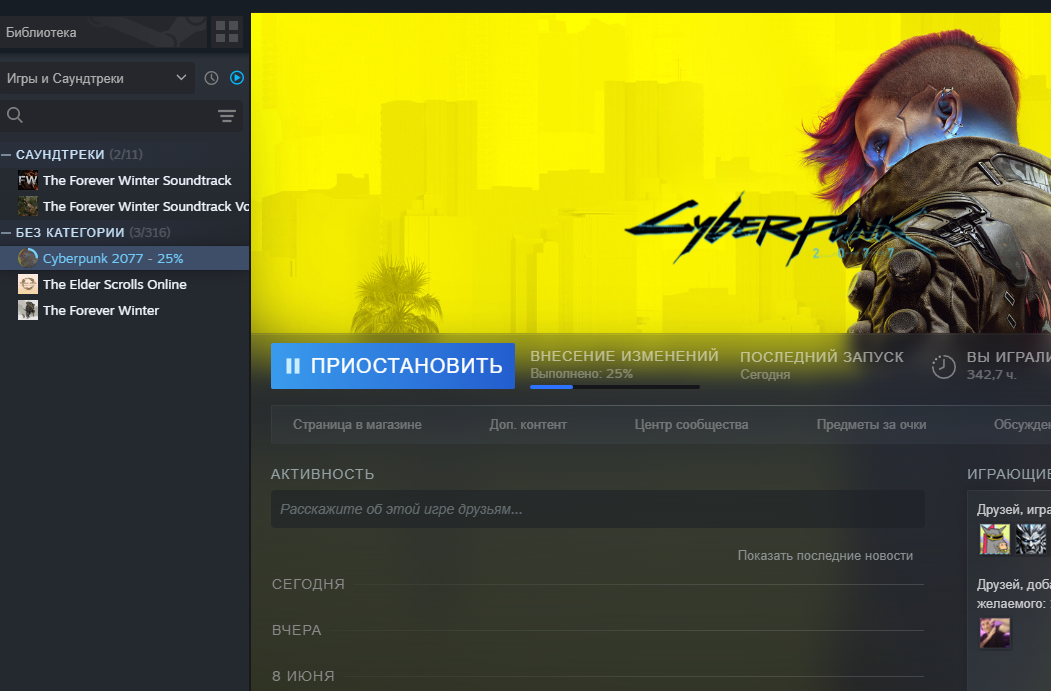Click the update progress bar

pos(615,387)
